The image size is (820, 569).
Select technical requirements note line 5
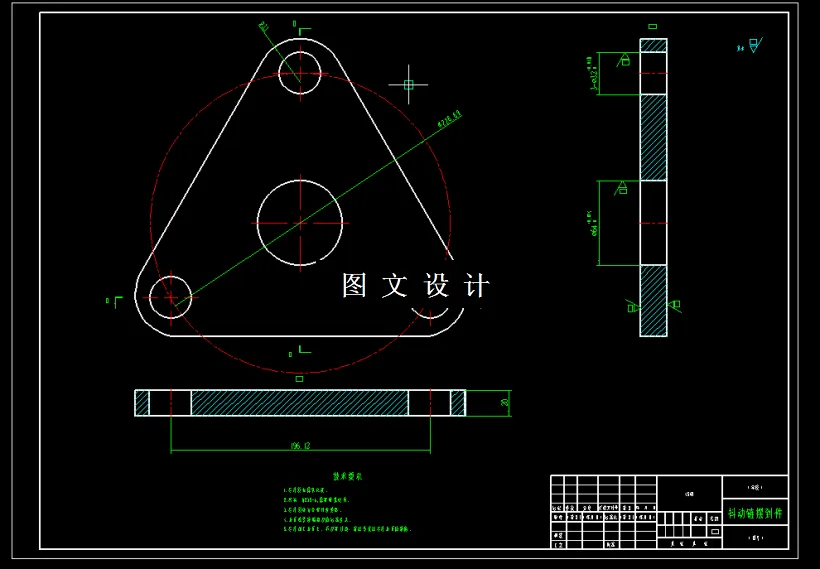[x=348, y=529]
